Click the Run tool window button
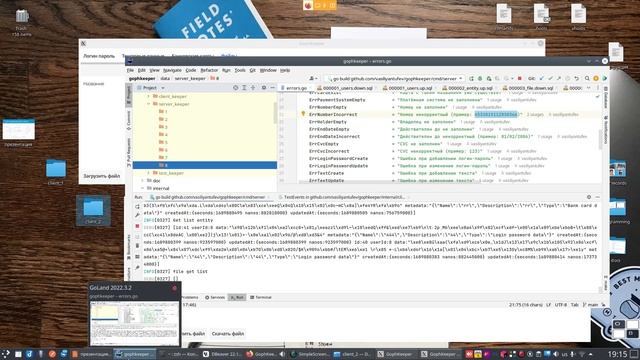 [x=237, y=297]
